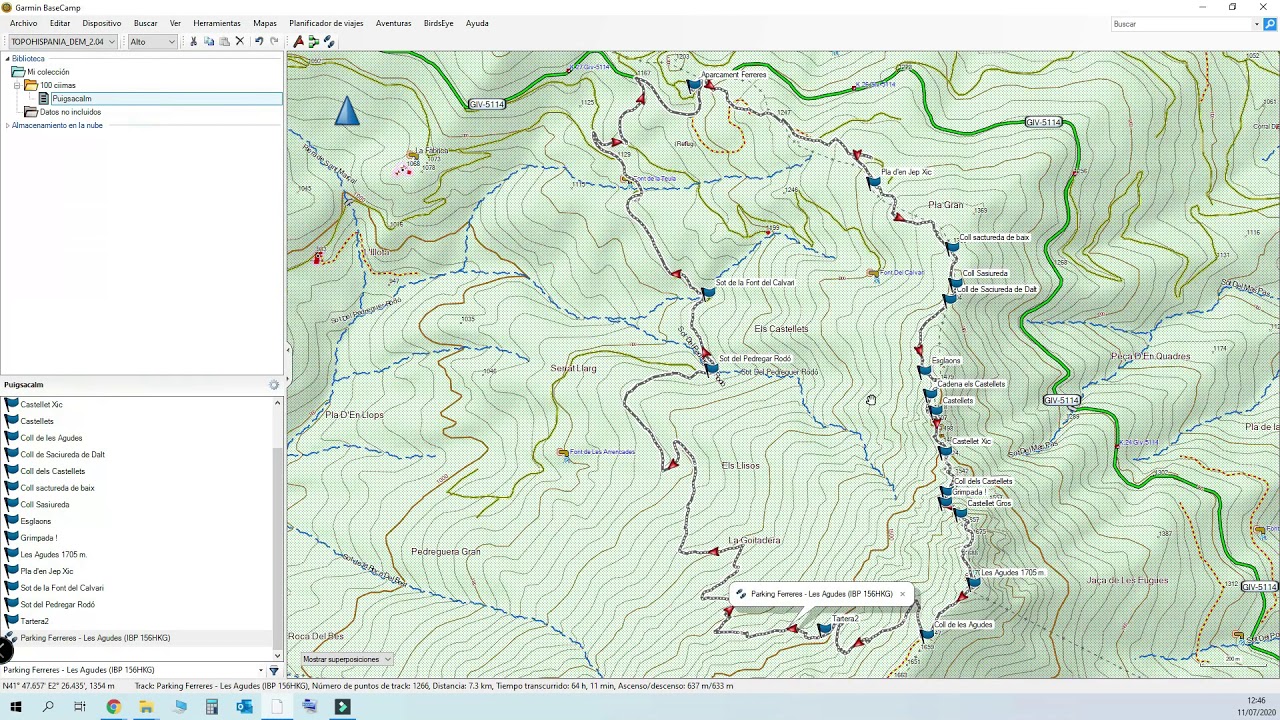The width and height of the screenshot is (1280, 720).
Task: Click inside the Buscar search field
Action: [1180, 24]
